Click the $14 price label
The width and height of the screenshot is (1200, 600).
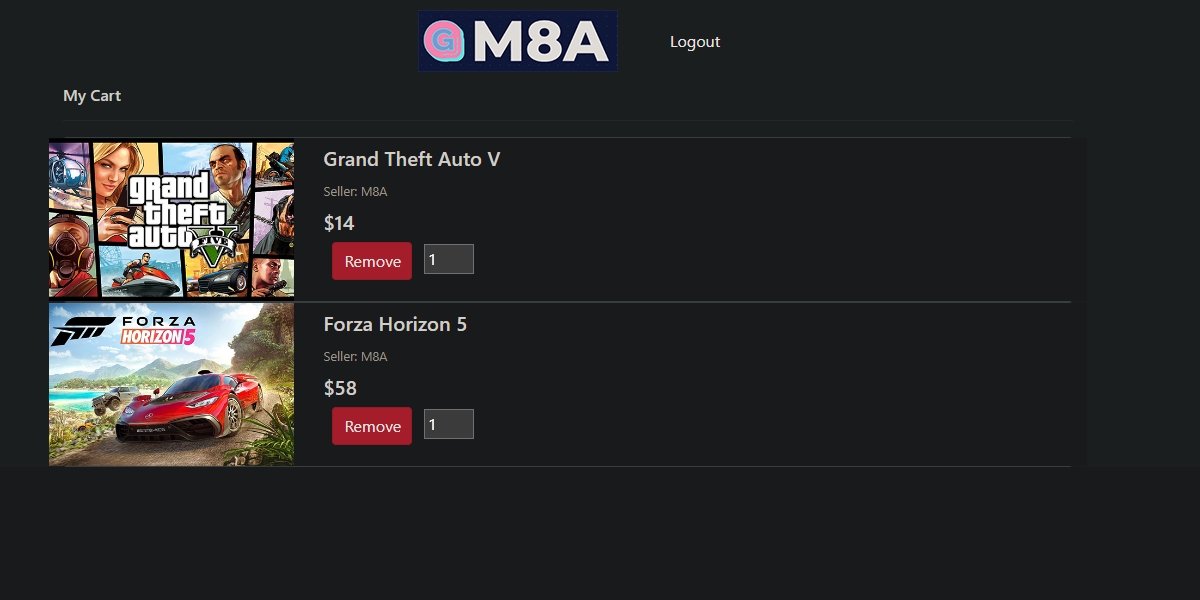339,223
